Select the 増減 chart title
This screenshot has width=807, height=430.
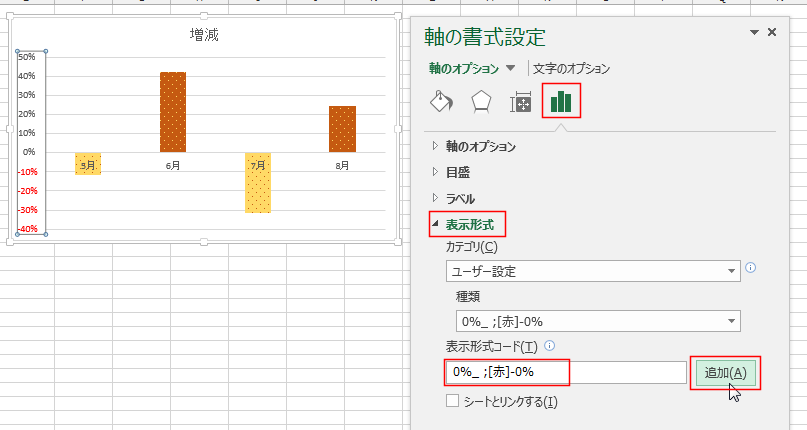[x=204, y=36]
